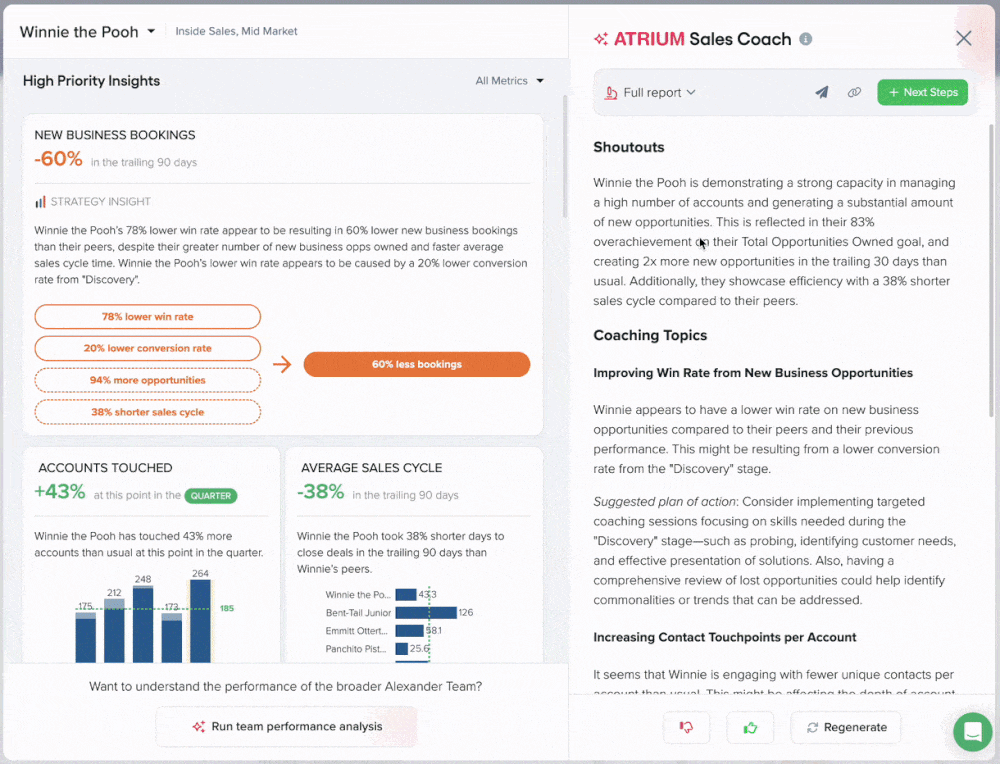Open the Winnie the Pooh rep dropdown

(88, 31)
